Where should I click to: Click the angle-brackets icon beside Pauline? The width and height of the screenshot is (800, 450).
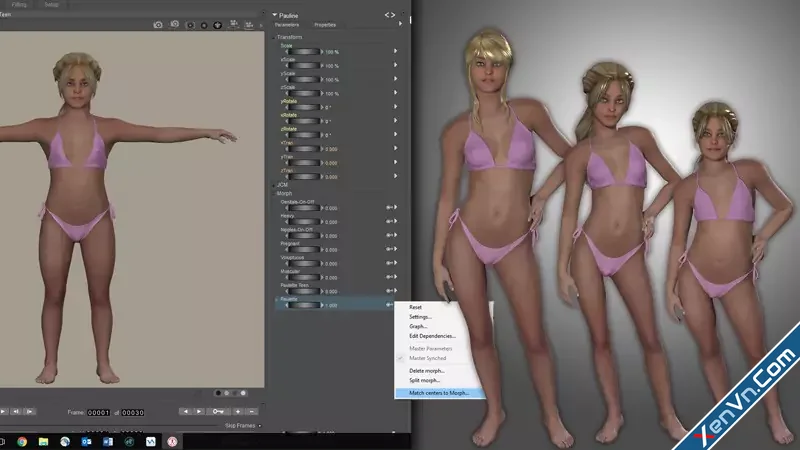click(390, 15)
